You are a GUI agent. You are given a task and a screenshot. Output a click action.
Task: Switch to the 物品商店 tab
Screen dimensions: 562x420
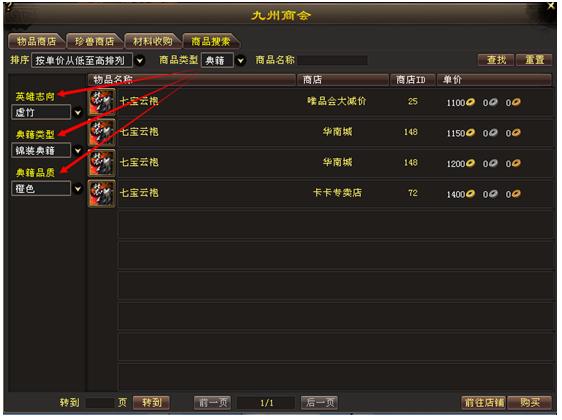click(x=36, y=41)
